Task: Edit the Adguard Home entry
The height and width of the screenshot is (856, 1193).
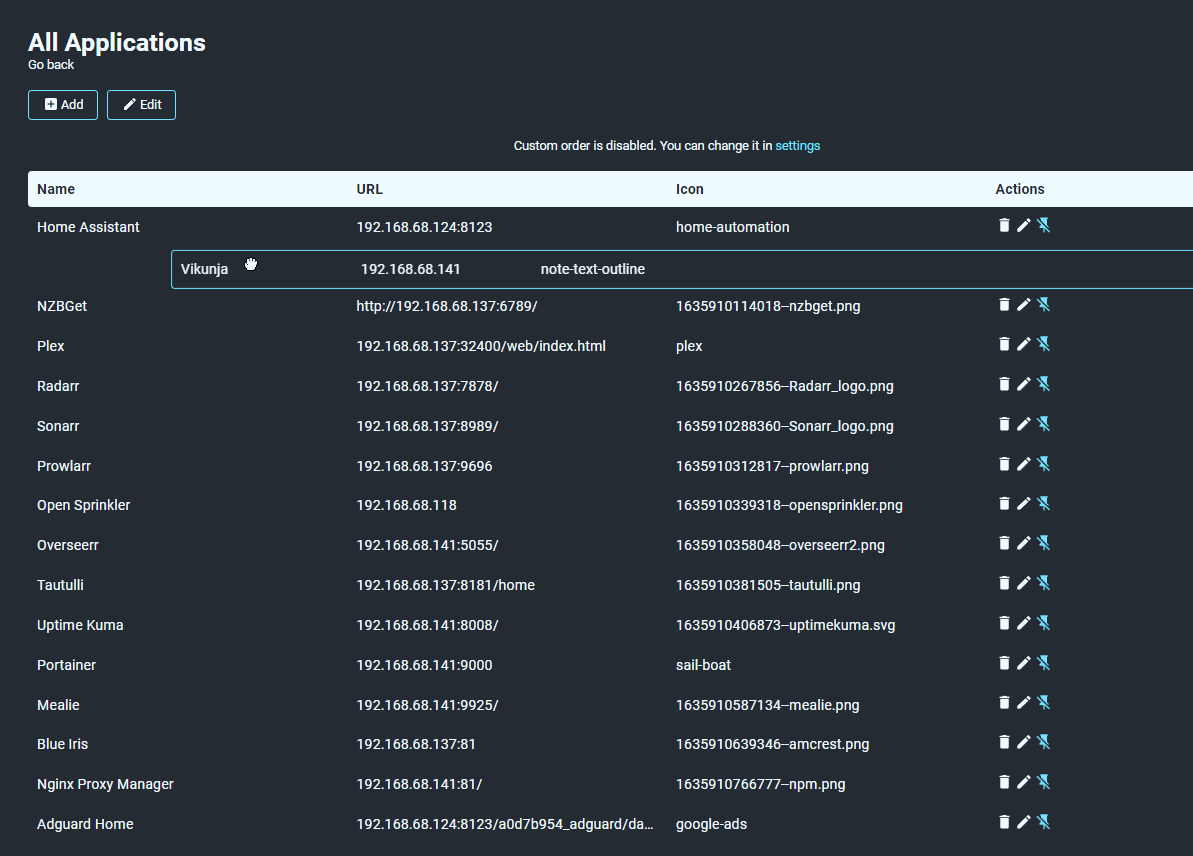Action: coord(1024,823)
